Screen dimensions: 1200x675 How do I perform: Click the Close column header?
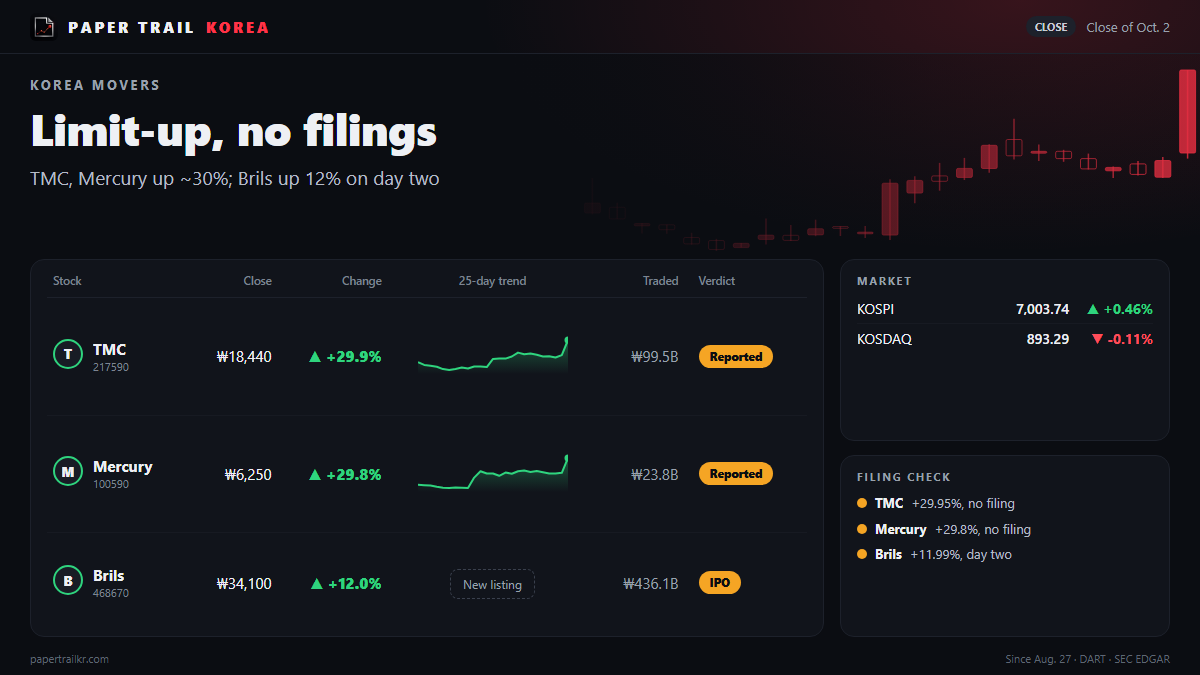pos(257,281)
